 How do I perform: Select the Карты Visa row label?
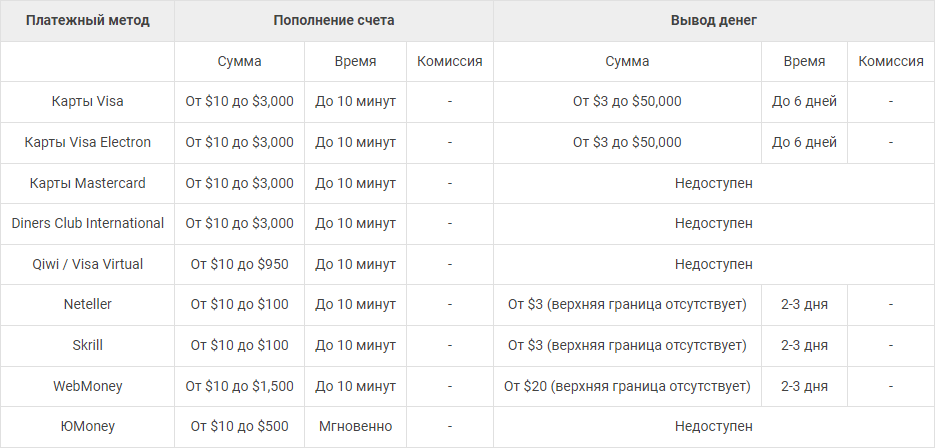[87, 101]
